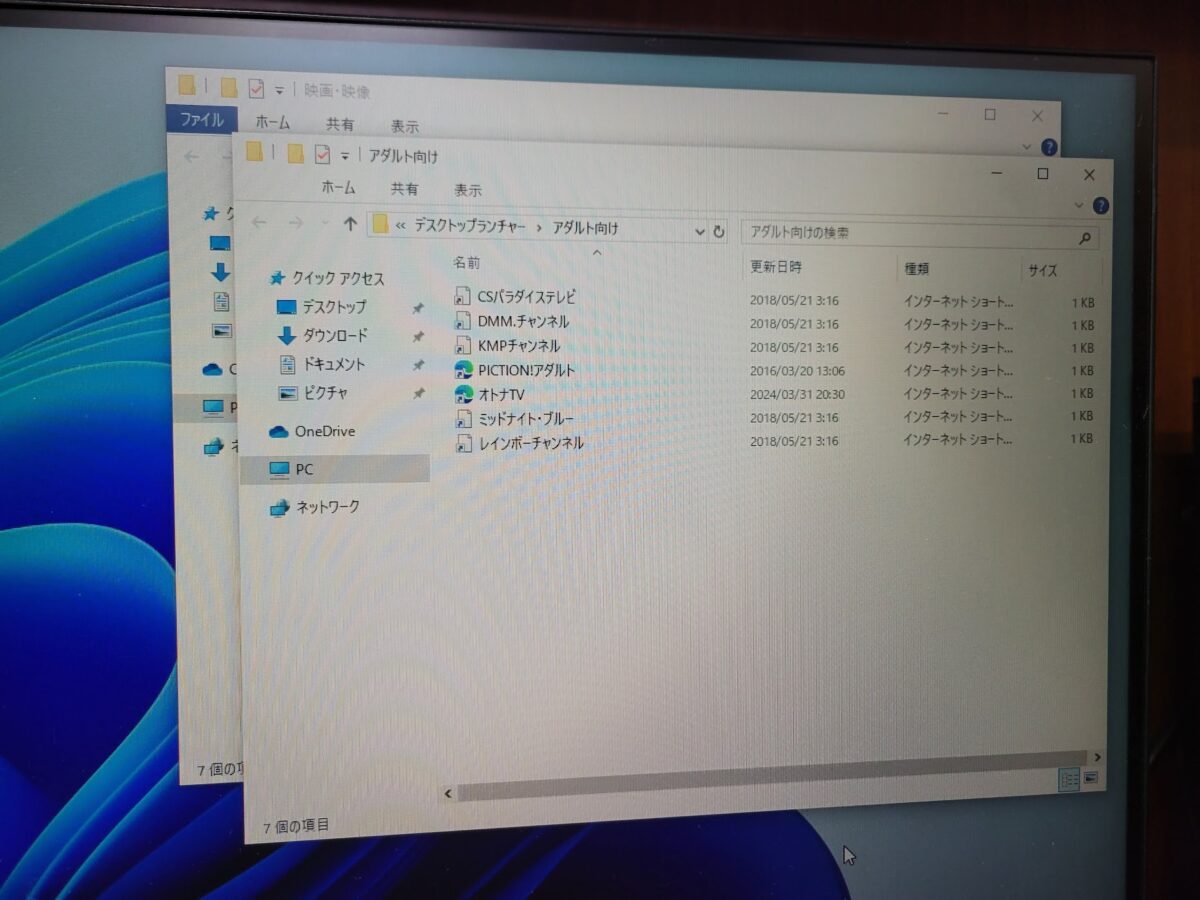Click the 7 個の項目 status text

pos(295,826)
